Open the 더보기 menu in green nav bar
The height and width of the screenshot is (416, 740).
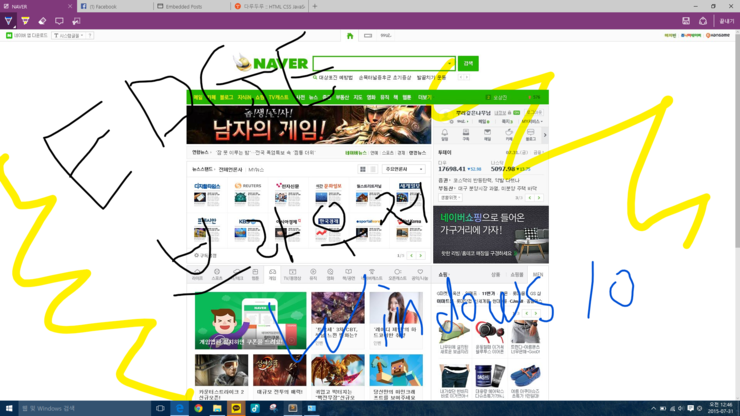click(x=425, y=97)
